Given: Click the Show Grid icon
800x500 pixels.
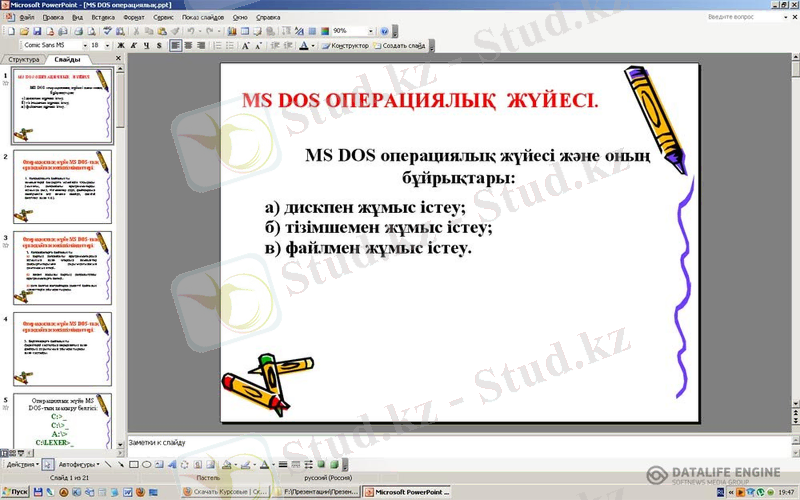Looking at the screenshot, I should click(312, 31).
